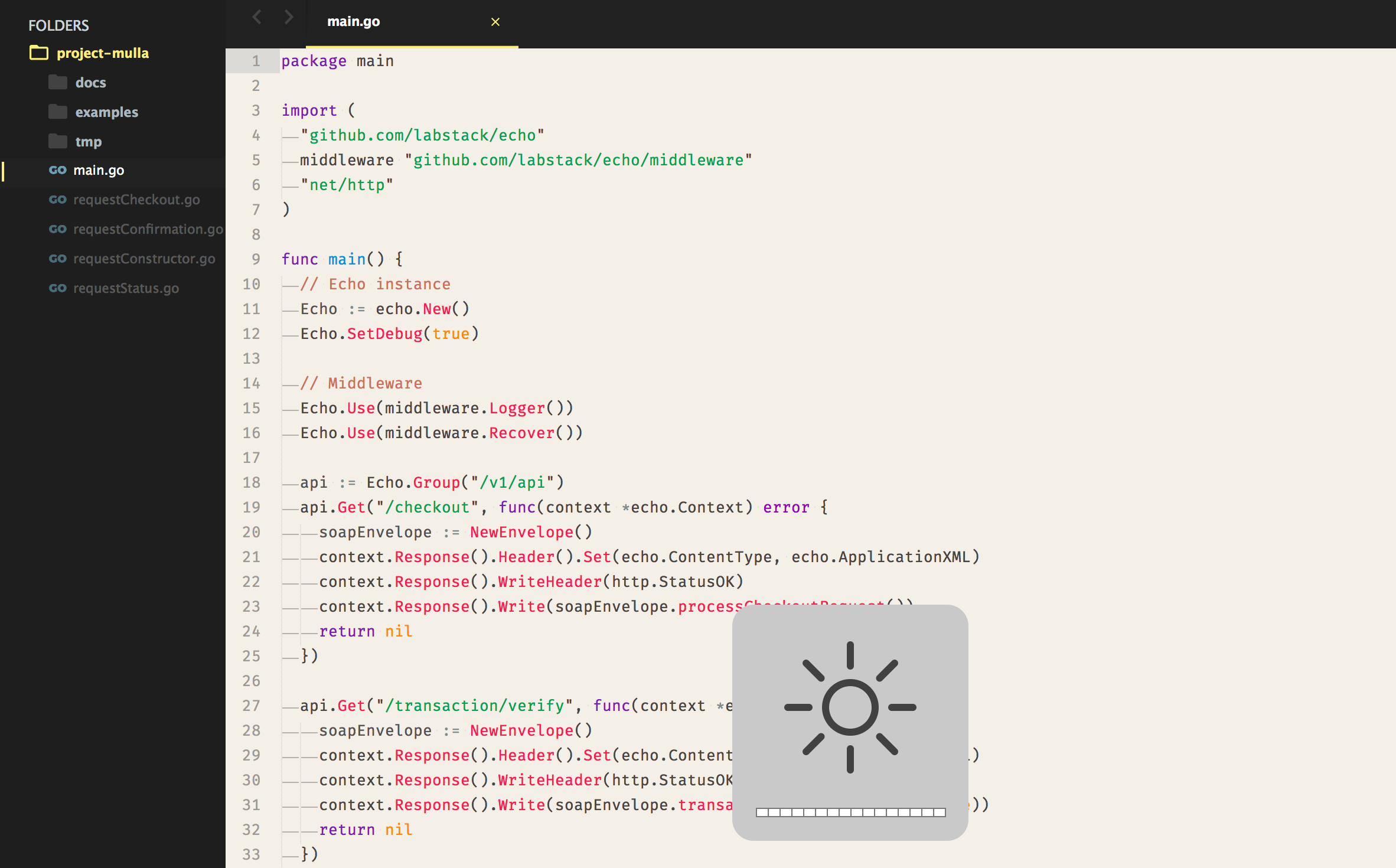Open requestConfirmation.go file
This screenshot has height=868, width=1396.
pyautogui.click(x=148, y=229)
